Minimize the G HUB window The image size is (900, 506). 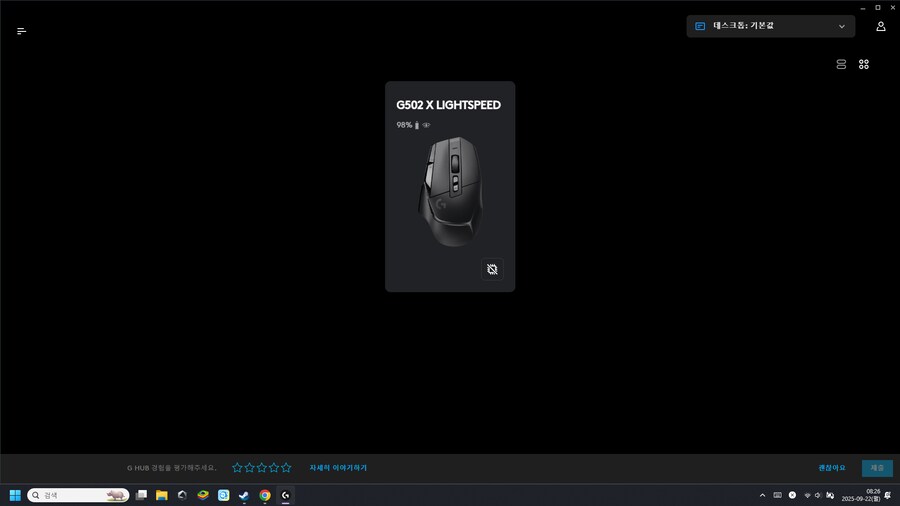point(863,7)
